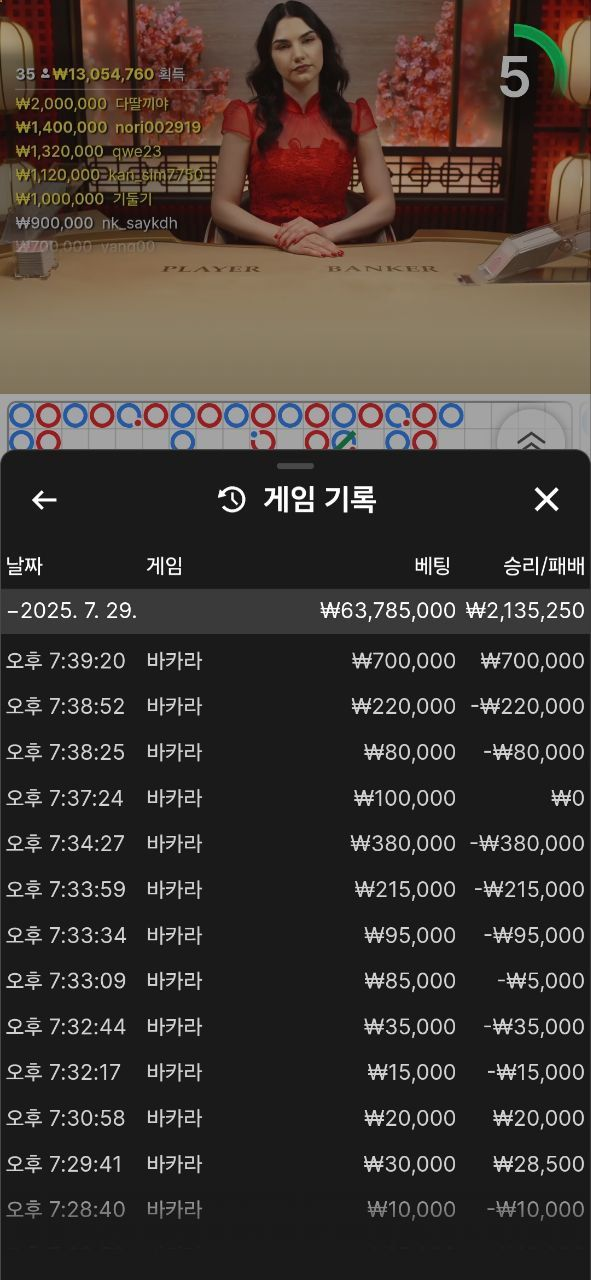Click the 베팅 column header
591x1280 pixels.
[x=432, y=566]
